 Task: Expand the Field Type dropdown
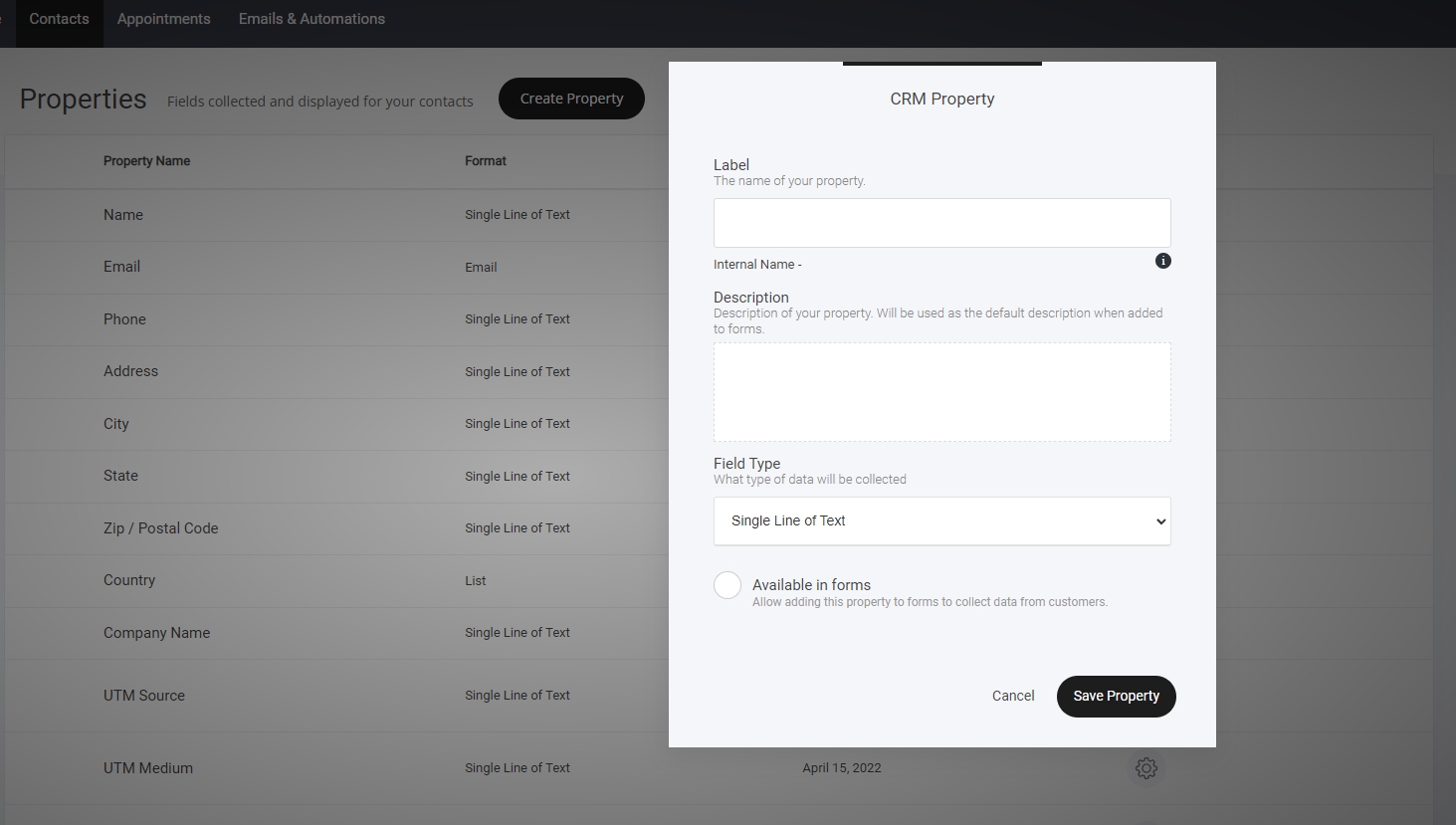[x=941, y=521]
